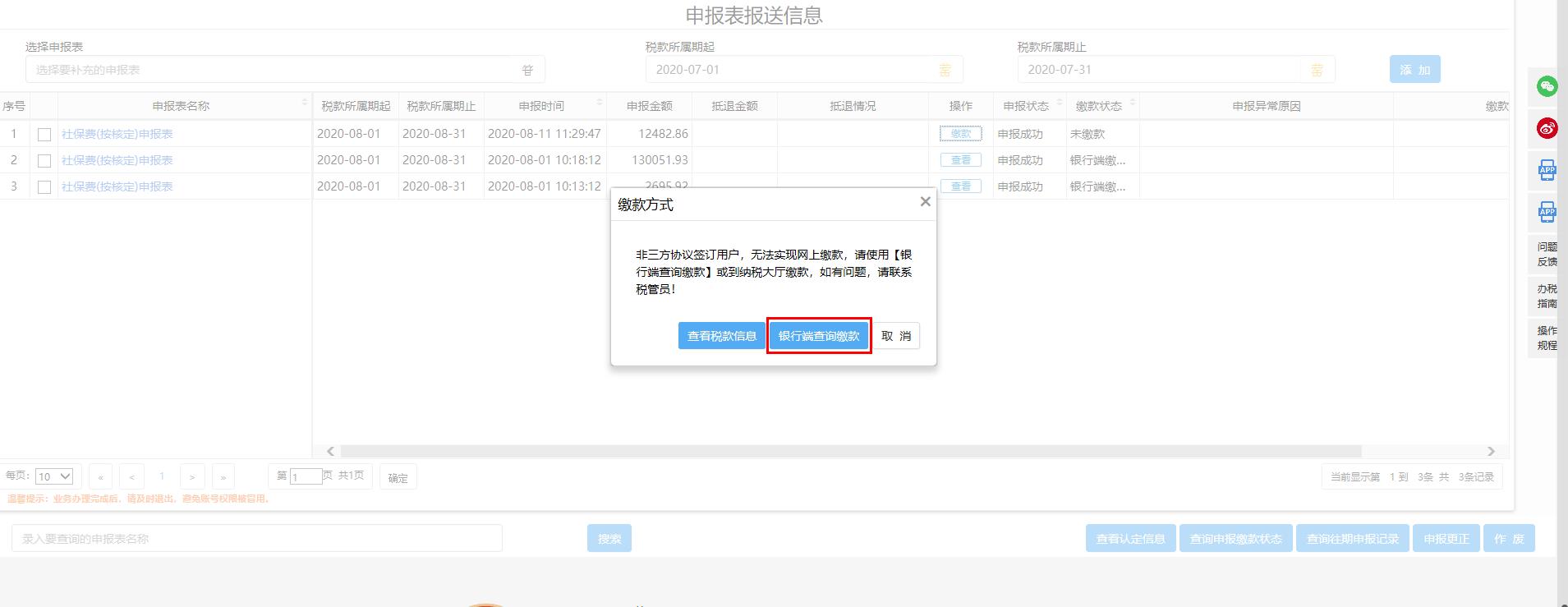Click the 申报更正 button
This screenshot has height=607, width=1568.
click(1446, 538)
